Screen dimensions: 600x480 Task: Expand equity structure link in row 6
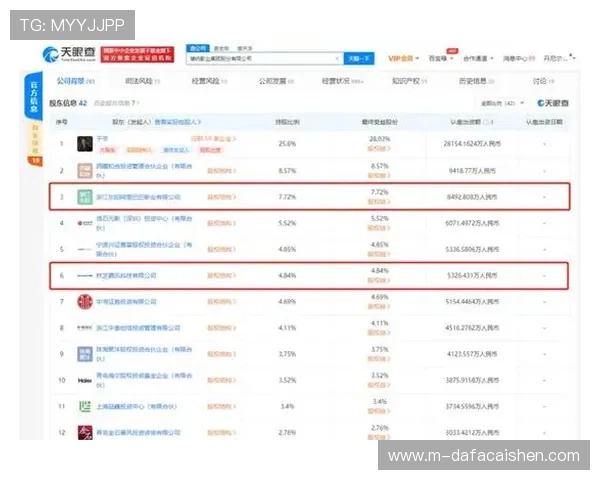(221, 276)
